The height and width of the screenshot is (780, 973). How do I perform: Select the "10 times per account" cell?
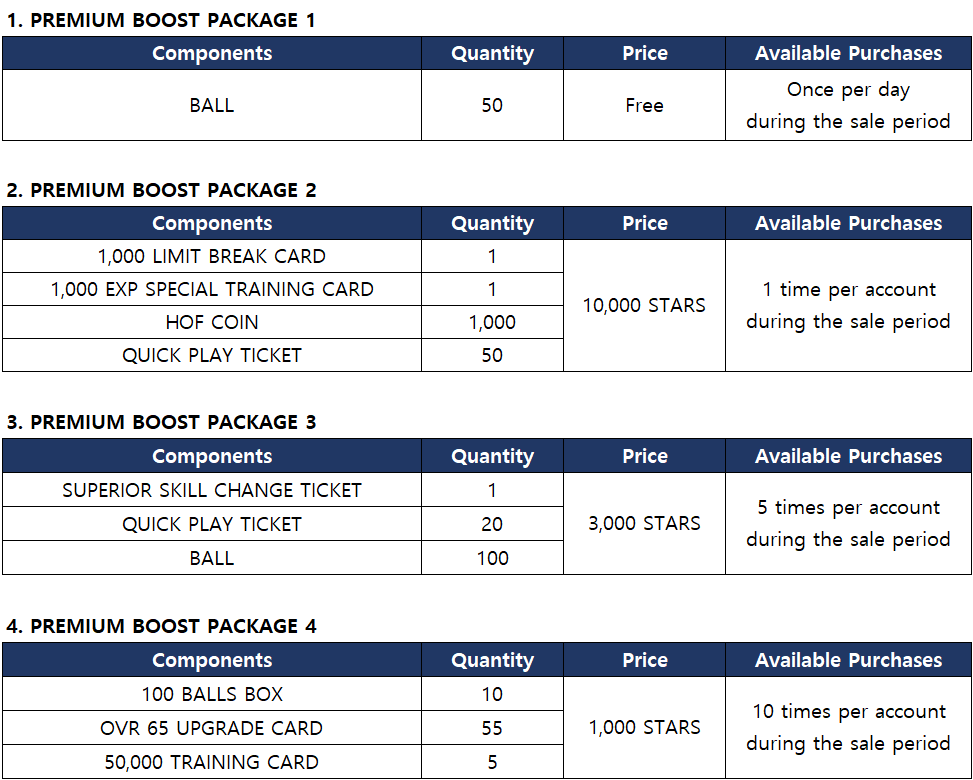[x=848, y=727]
